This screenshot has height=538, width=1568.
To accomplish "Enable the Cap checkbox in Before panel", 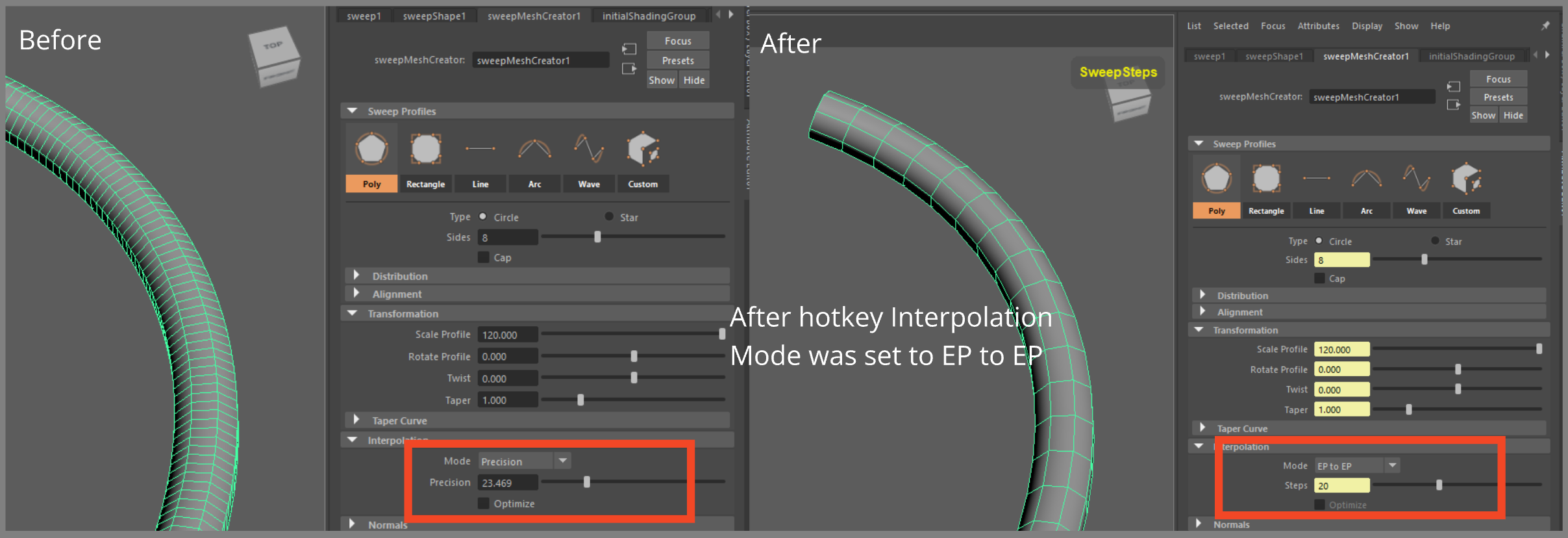I will (484, 257).
